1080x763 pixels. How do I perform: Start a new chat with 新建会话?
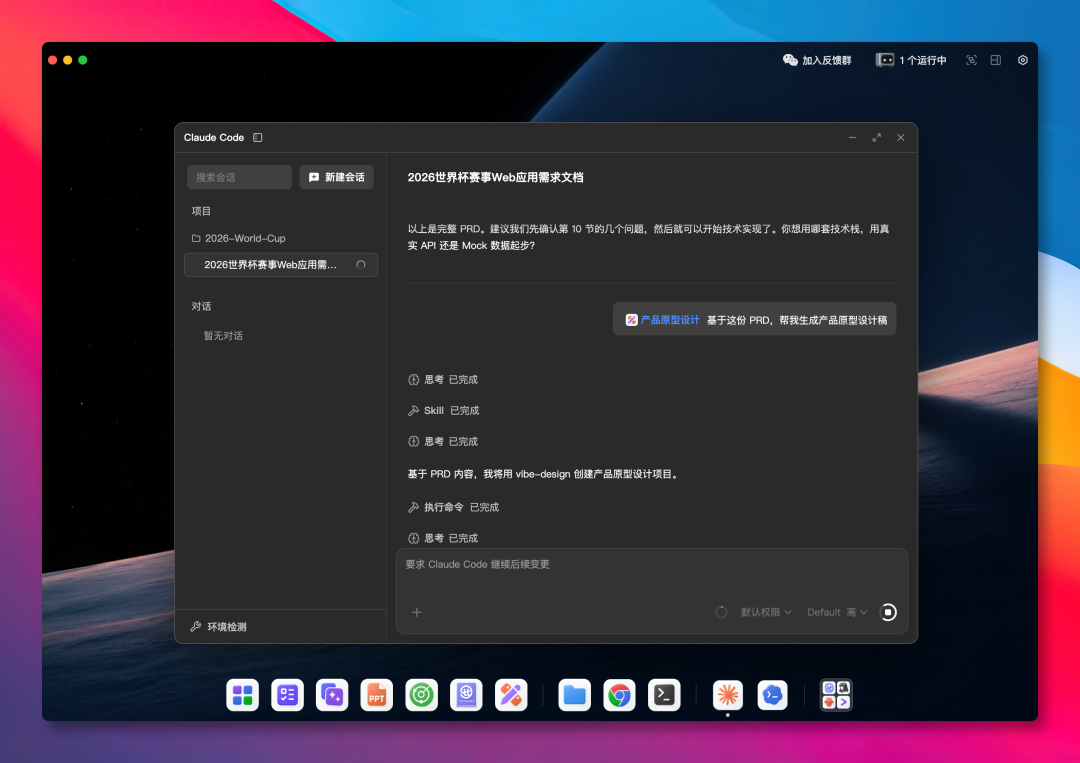(337, 177)
